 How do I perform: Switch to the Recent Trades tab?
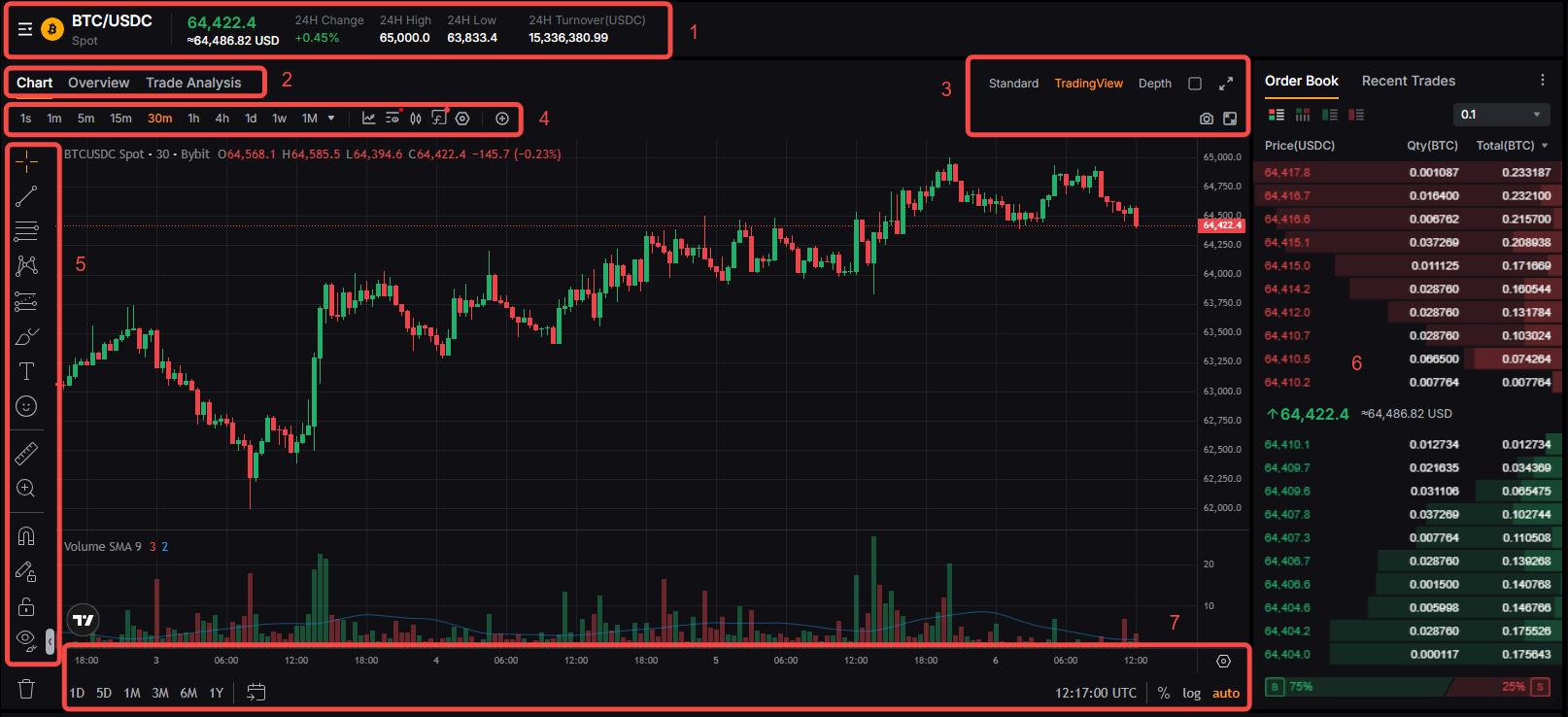1408,81
